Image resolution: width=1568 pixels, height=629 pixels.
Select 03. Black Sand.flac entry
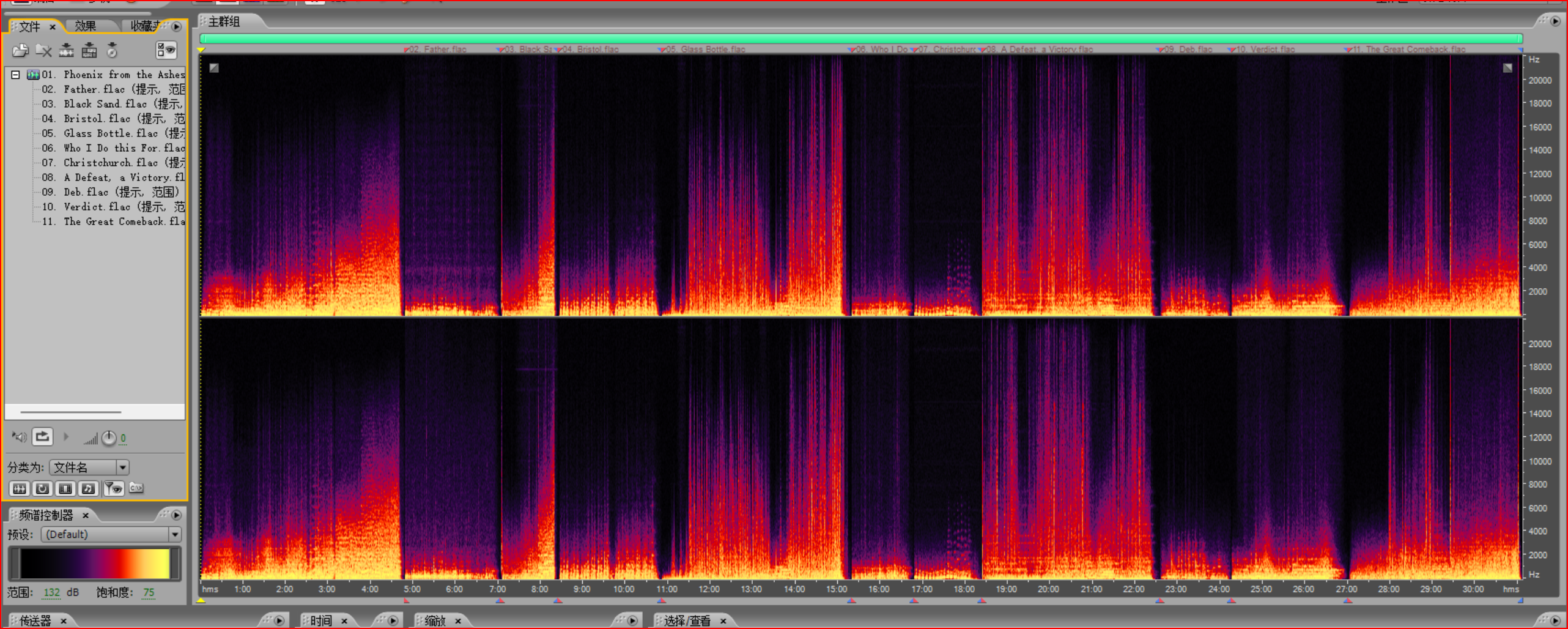pos(113,104)
